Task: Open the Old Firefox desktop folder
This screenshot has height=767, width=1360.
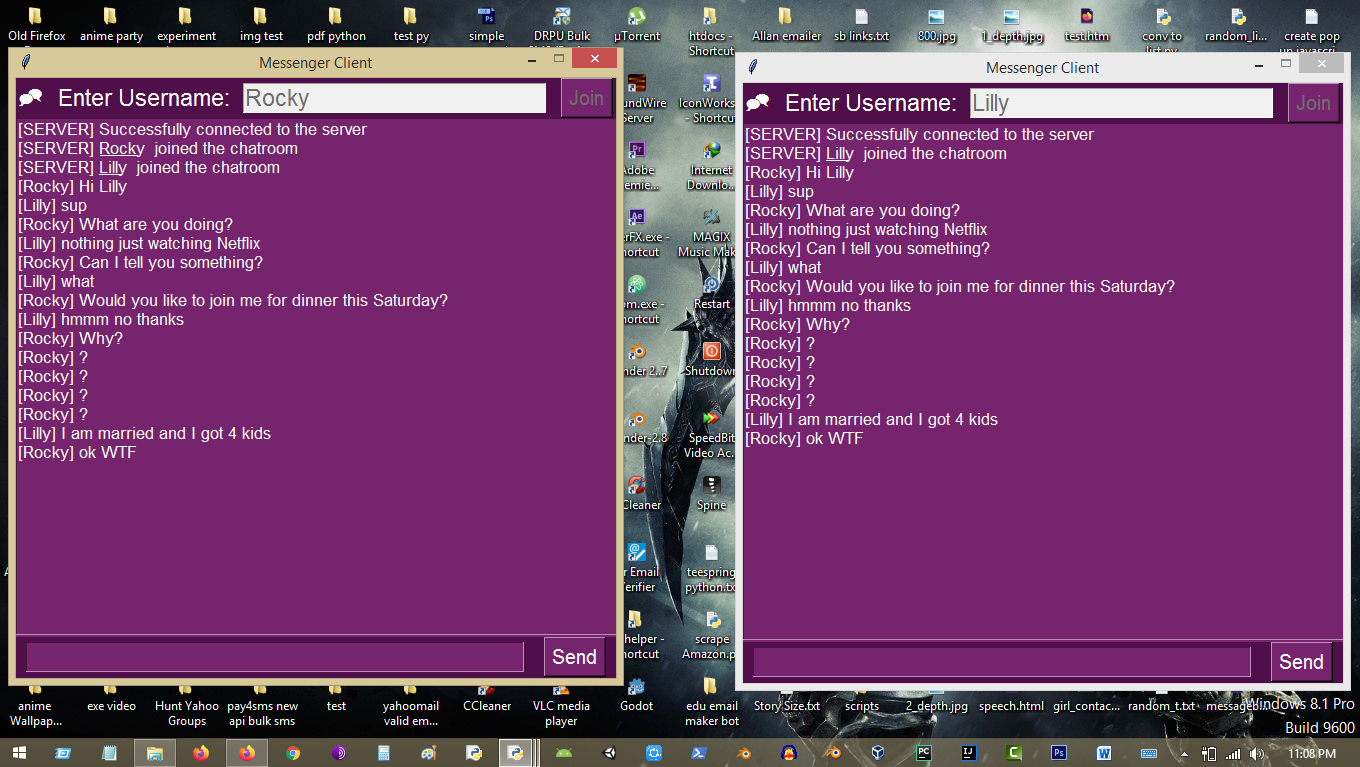Action: (x=36, y=25)
